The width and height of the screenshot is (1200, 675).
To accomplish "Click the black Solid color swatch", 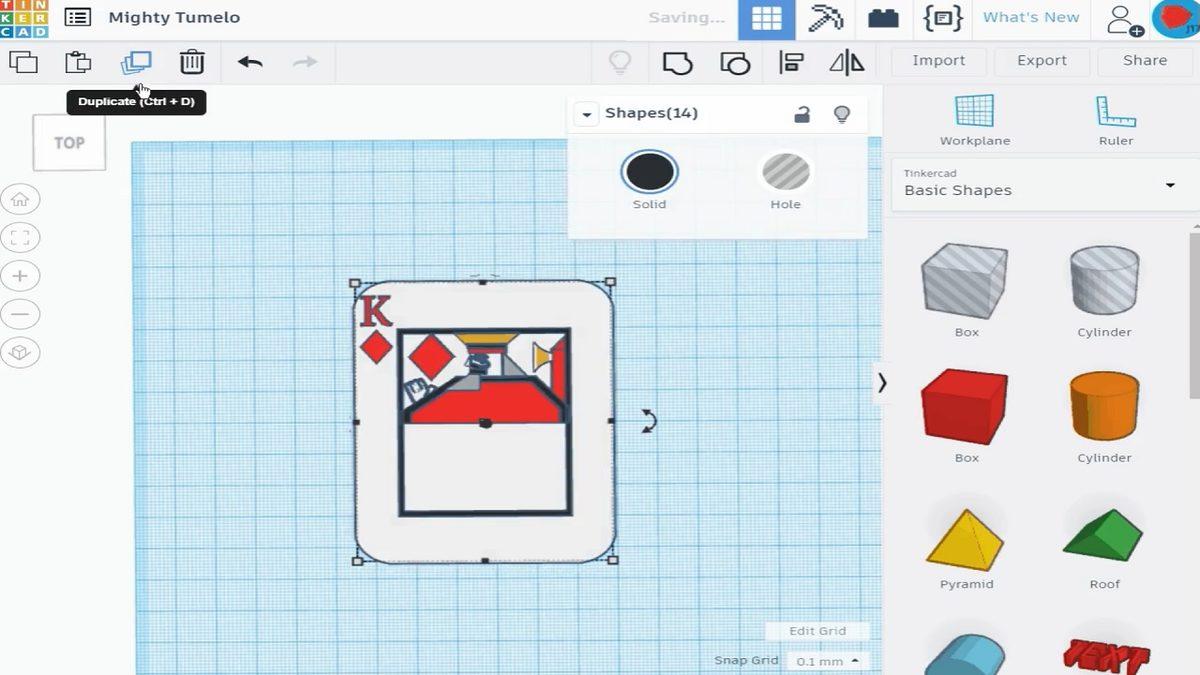I will (x=649, y=172).
